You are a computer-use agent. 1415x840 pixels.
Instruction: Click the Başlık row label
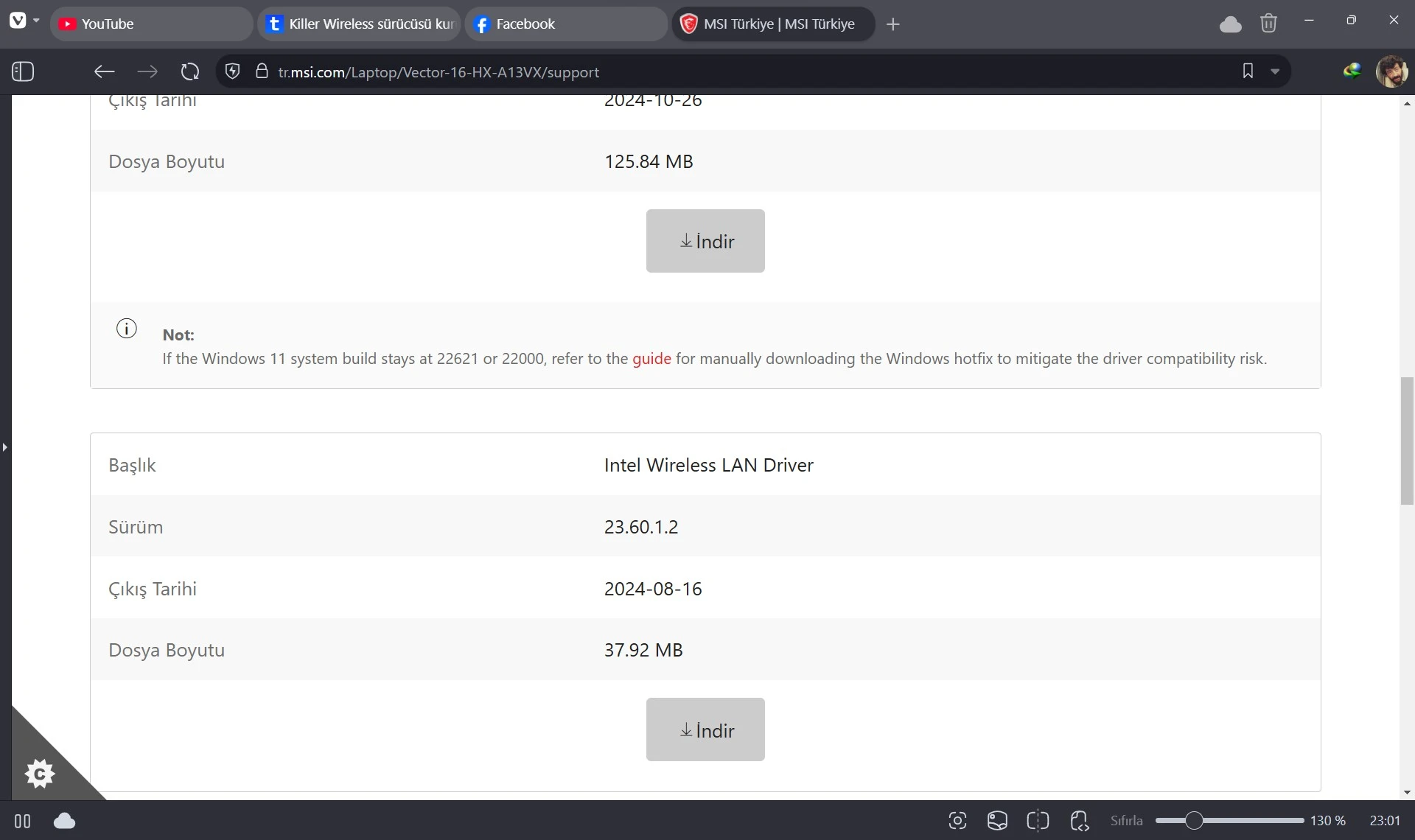[132, 465]
